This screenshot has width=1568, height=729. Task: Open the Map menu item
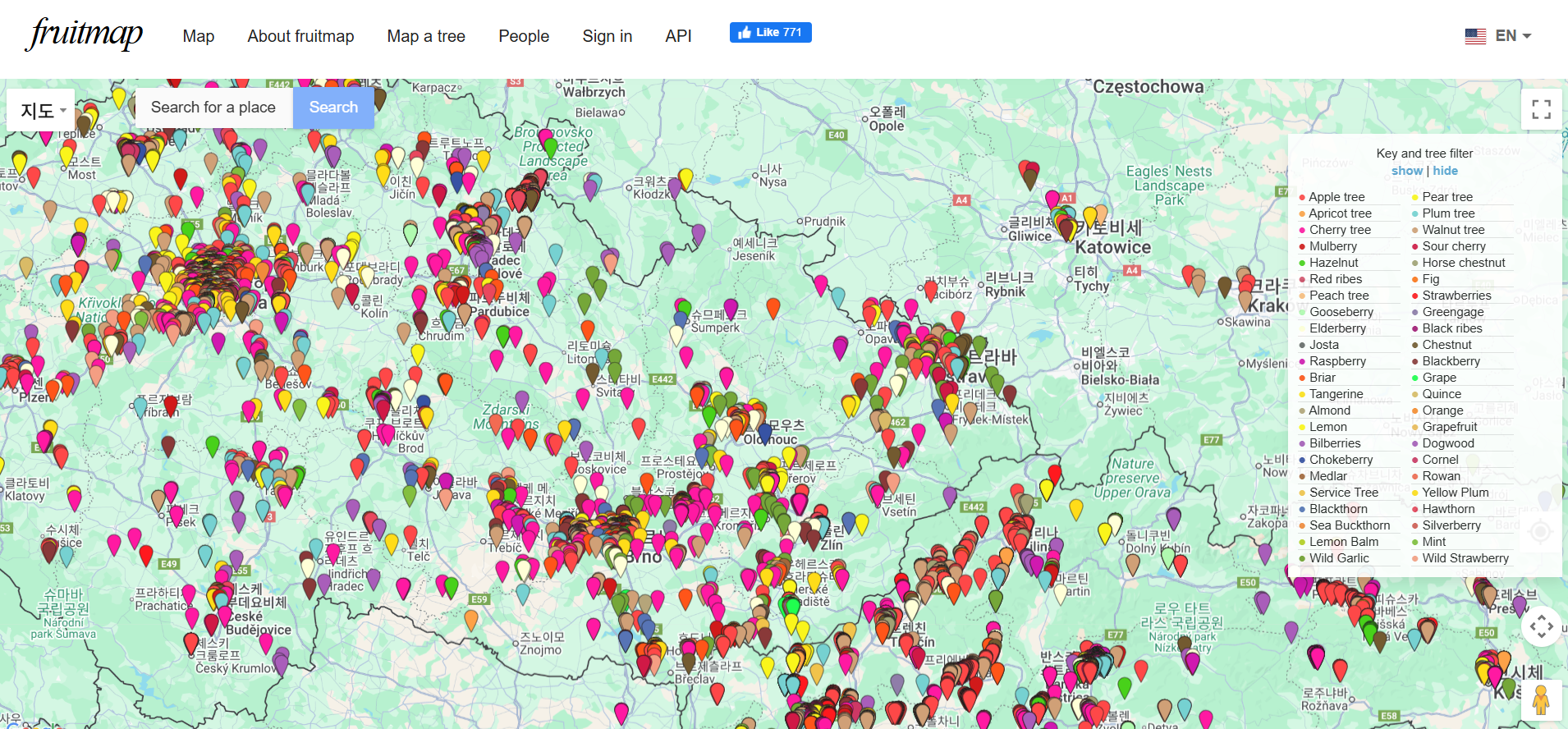(x=199, y=36)
